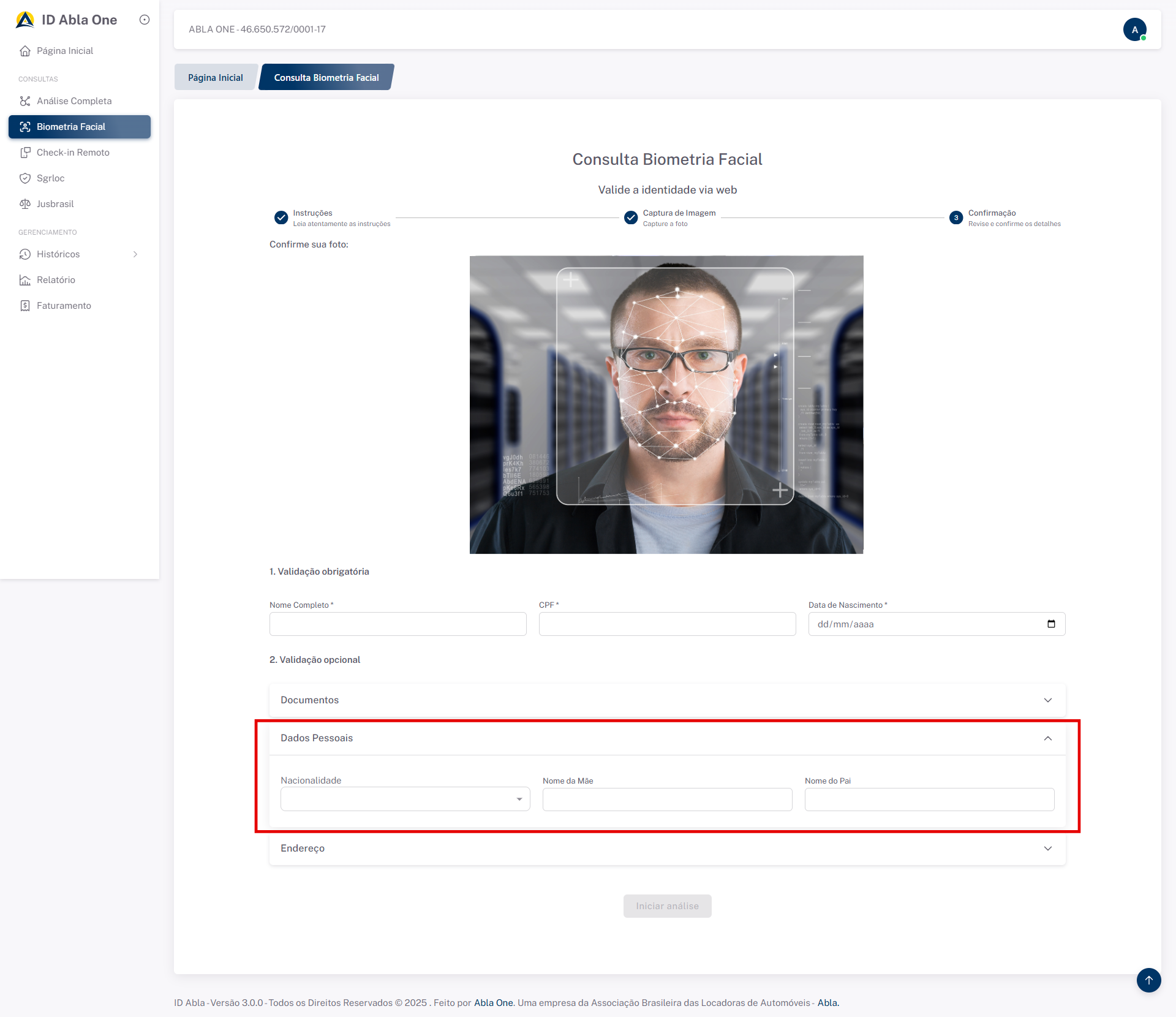Open the Faturamento billing item
Screen dimensions: 1176x1017
(x=64, y=306)
